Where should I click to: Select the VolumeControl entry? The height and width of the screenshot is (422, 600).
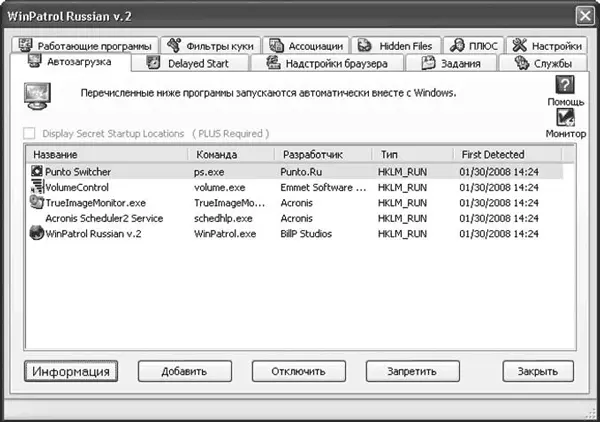click(x=295, y=187)
